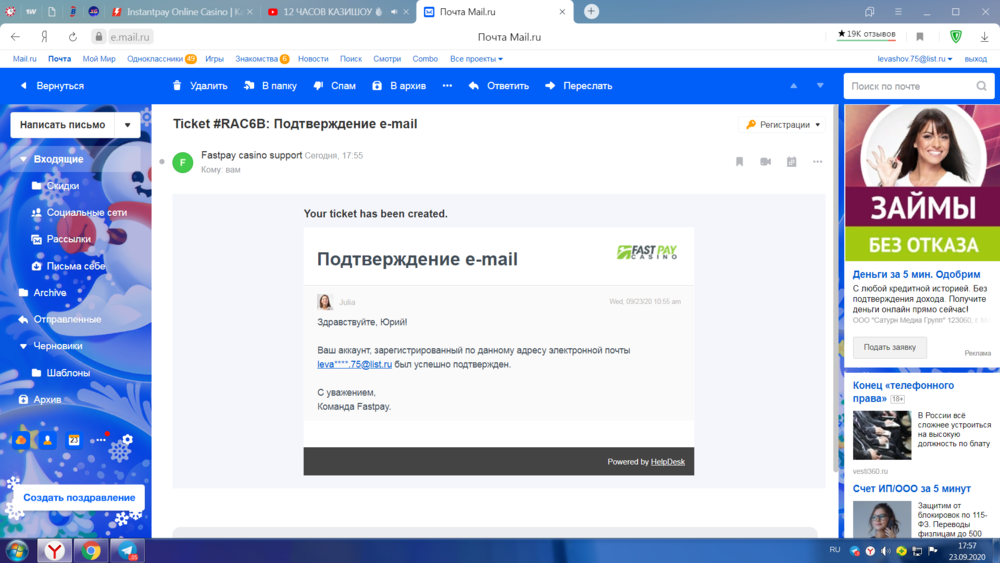1000x563 pixels.
Task: Archive the message with В архив
Action: [399, 85]
